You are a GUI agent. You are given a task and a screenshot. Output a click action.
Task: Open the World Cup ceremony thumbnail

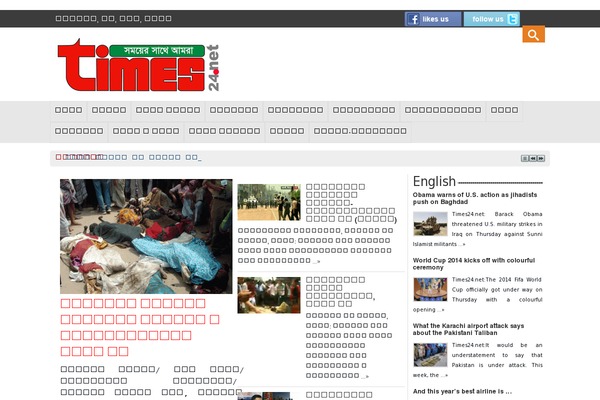pos(430,289)
